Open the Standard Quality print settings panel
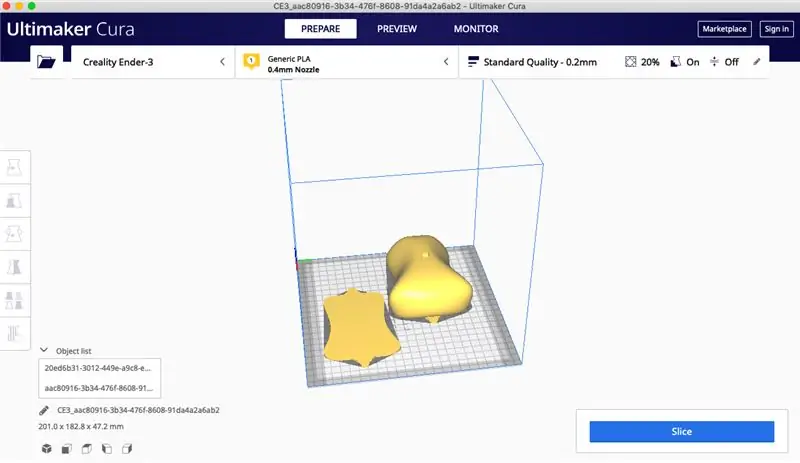 (614, 62)
